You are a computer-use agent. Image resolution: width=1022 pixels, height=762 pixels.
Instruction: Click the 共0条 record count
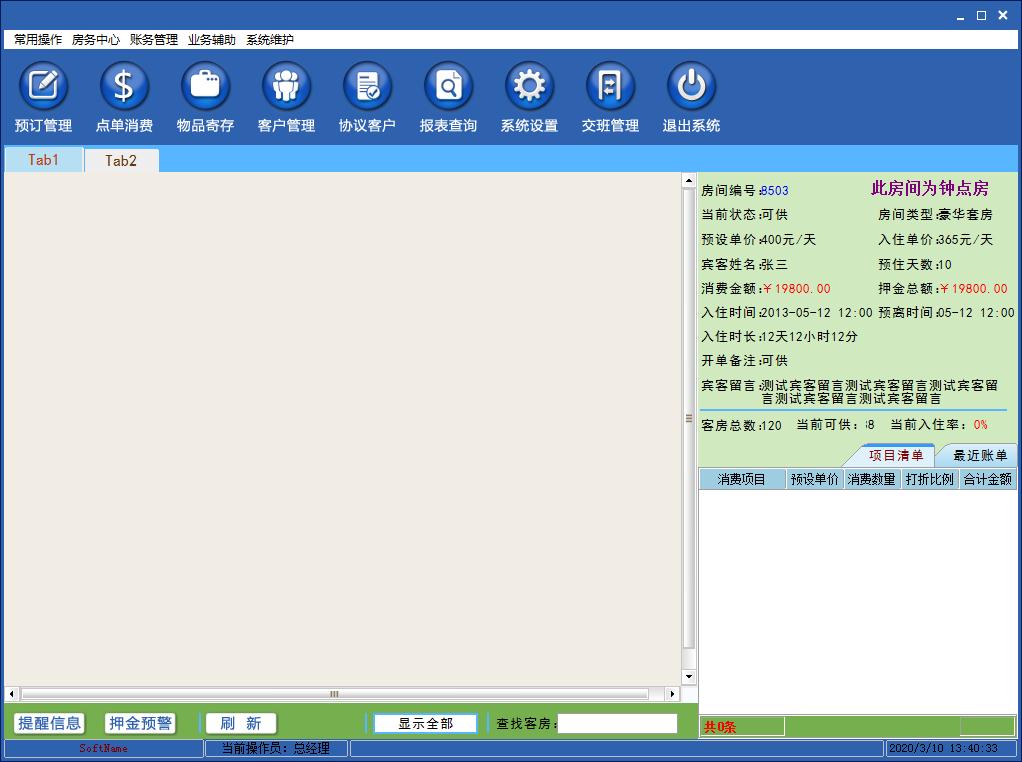coord(720,727)
